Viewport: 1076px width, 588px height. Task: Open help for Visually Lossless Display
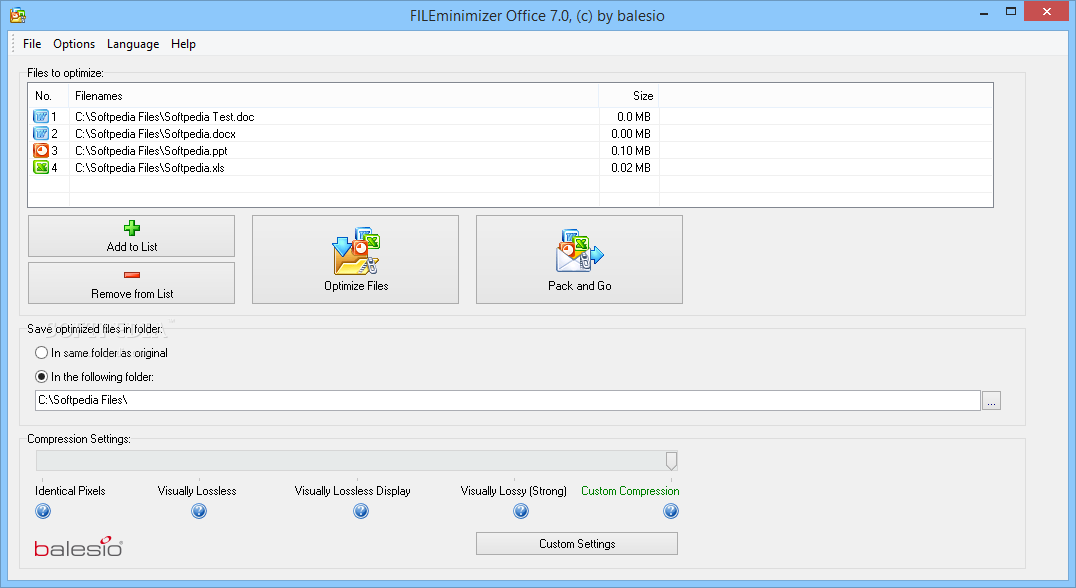tap(361, 511)
